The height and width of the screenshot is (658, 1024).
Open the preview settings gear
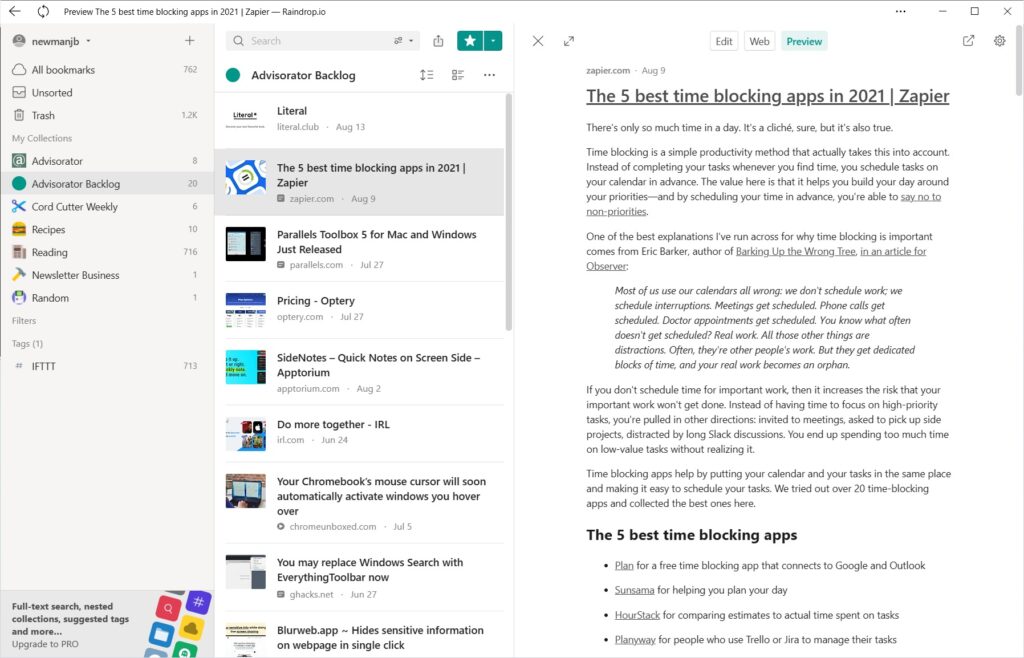[x=999, y=41]
